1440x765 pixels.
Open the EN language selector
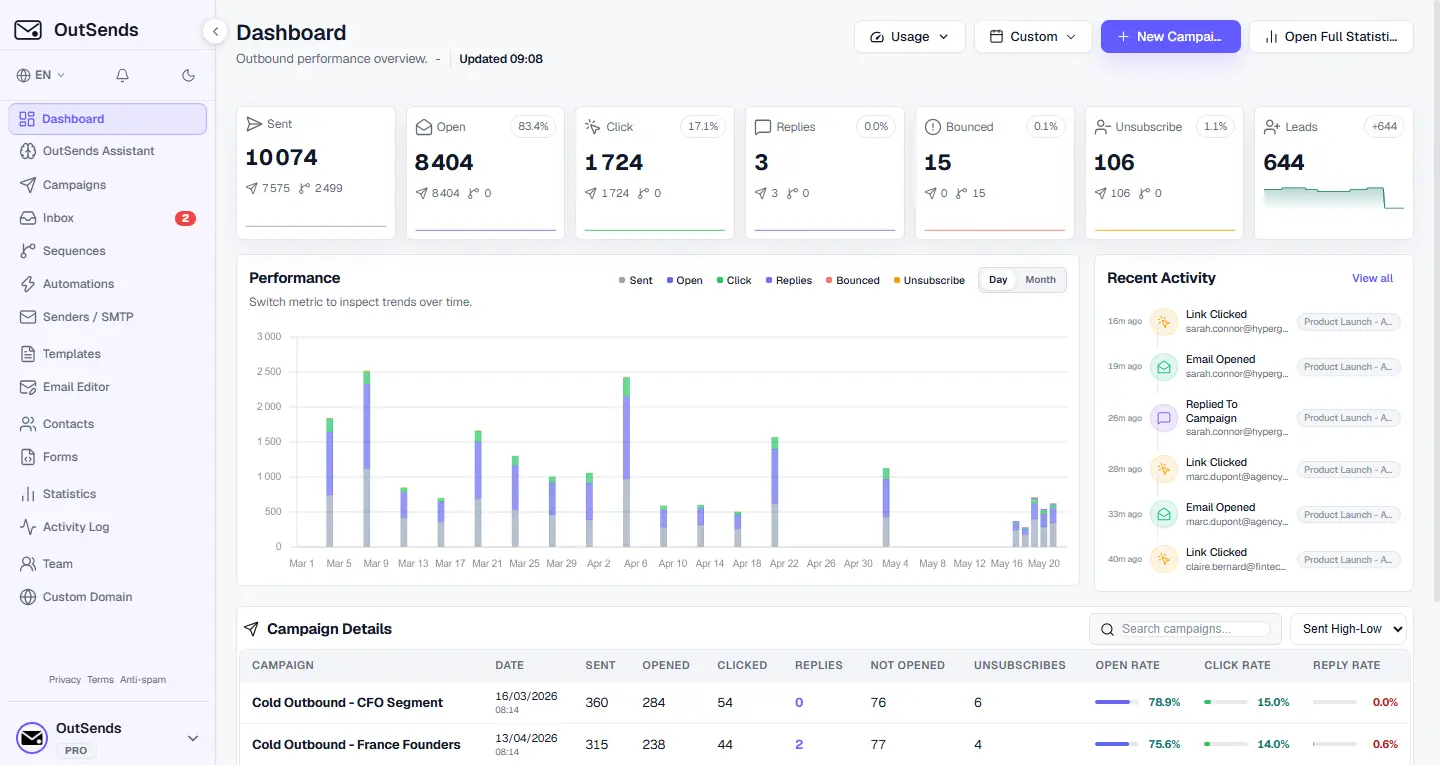click(41, 75)
